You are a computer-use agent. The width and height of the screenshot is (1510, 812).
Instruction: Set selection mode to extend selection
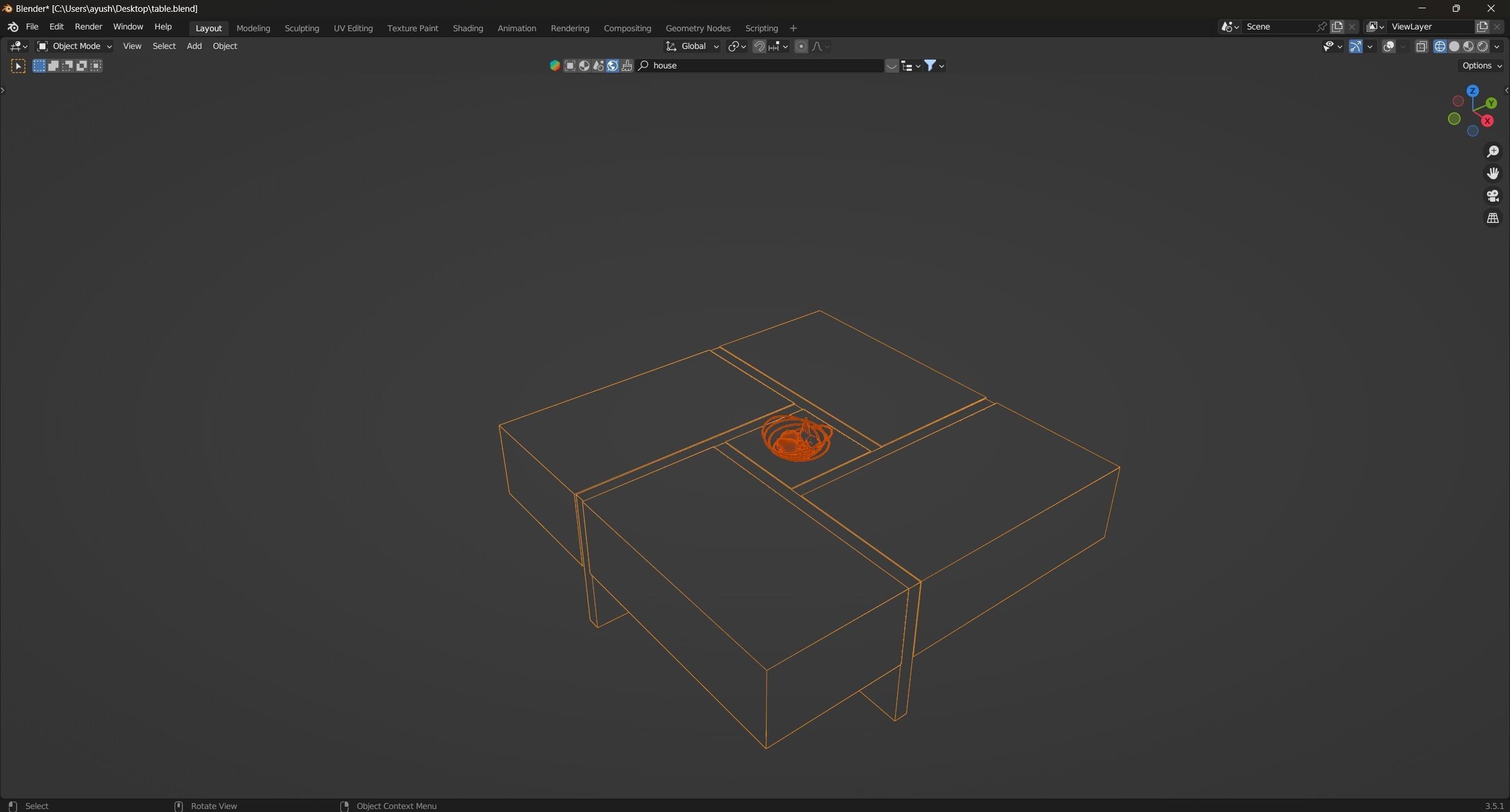coord(53,66)
